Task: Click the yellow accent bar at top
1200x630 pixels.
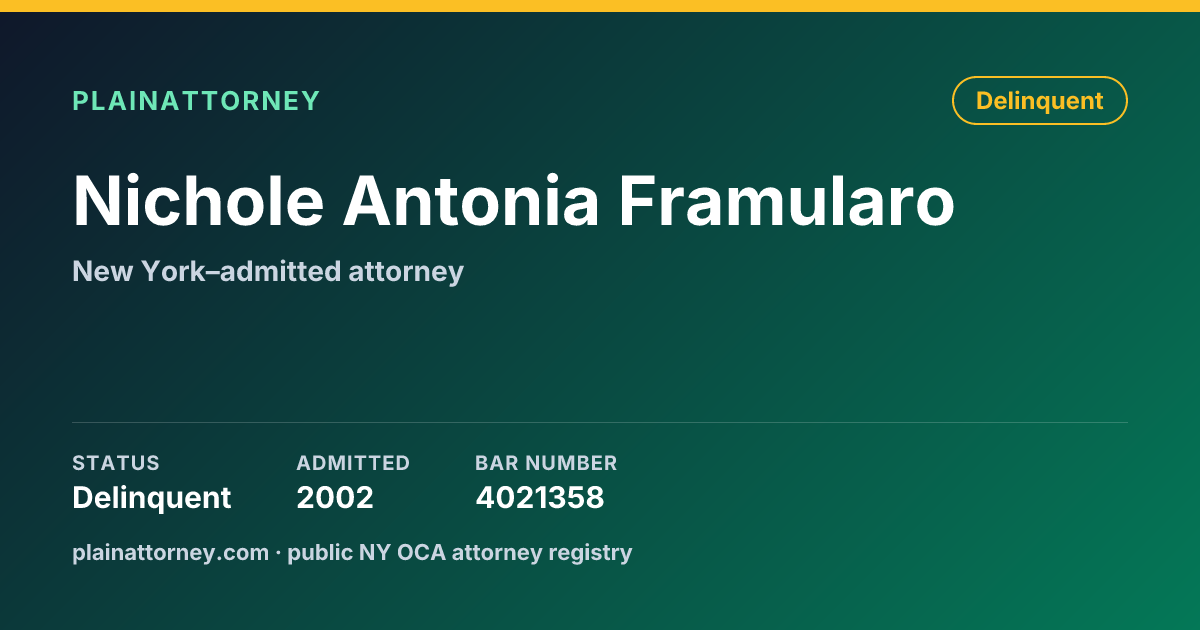Action: click(600, 6)
